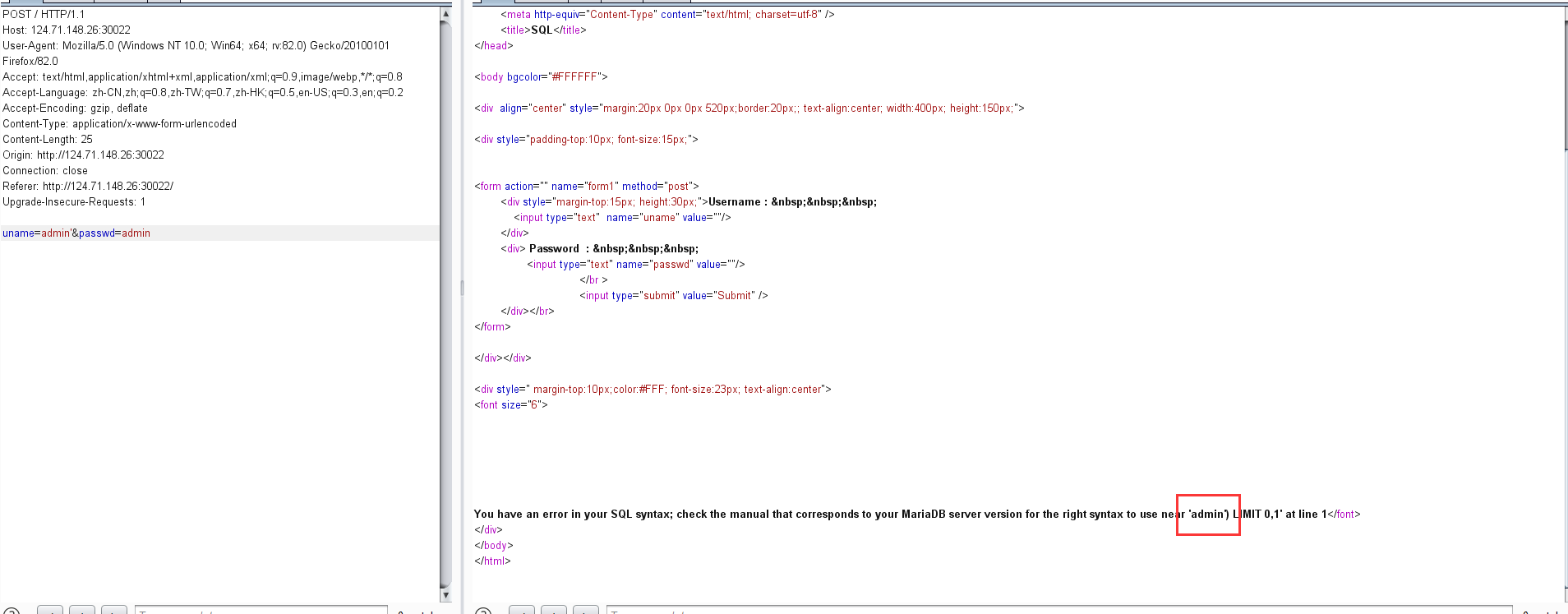
Task: Click the response pane help icon
Action: point(483,612)
